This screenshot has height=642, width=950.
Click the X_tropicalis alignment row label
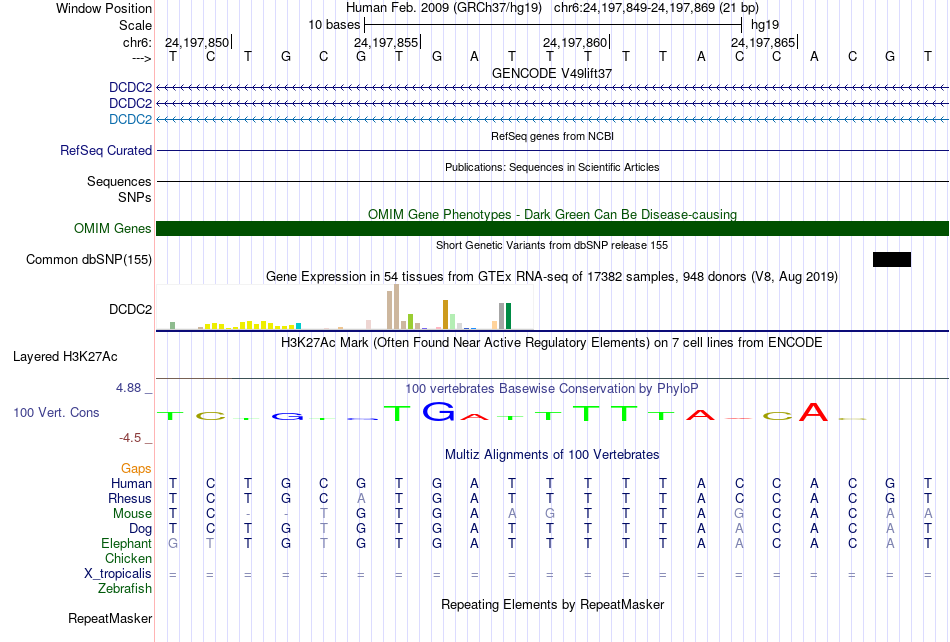[x=118, y=574]
